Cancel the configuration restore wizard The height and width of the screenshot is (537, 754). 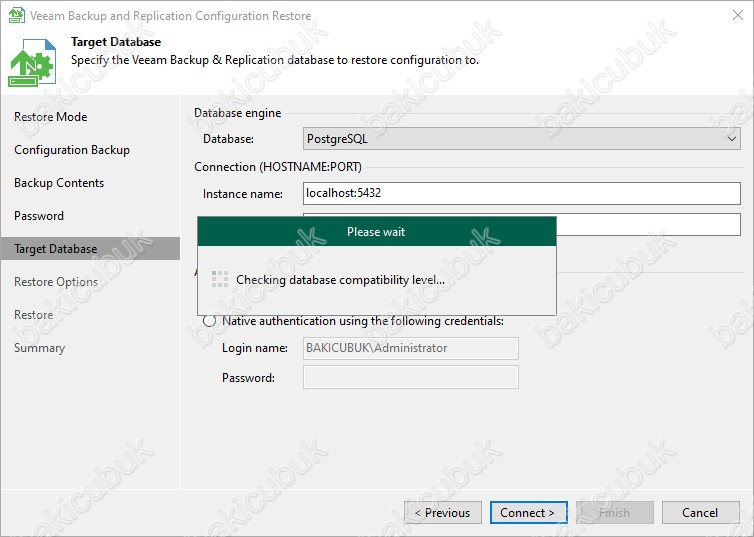[701, 513]
